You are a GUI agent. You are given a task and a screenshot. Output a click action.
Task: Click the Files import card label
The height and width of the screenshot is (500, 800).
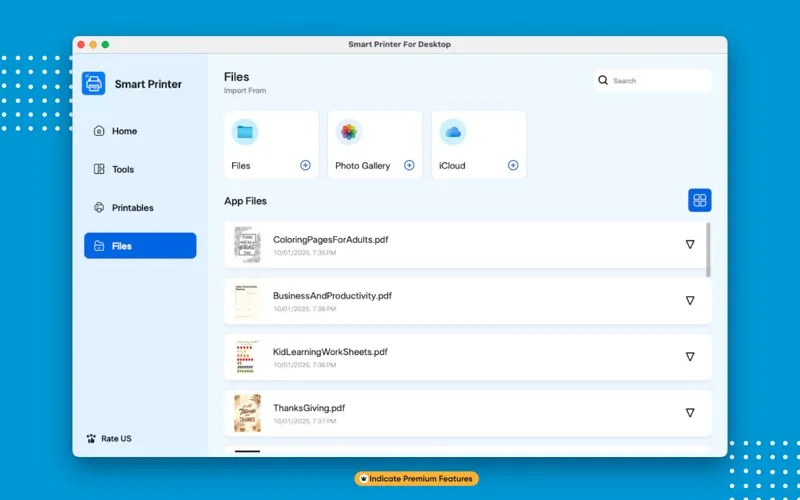[241, 166]
